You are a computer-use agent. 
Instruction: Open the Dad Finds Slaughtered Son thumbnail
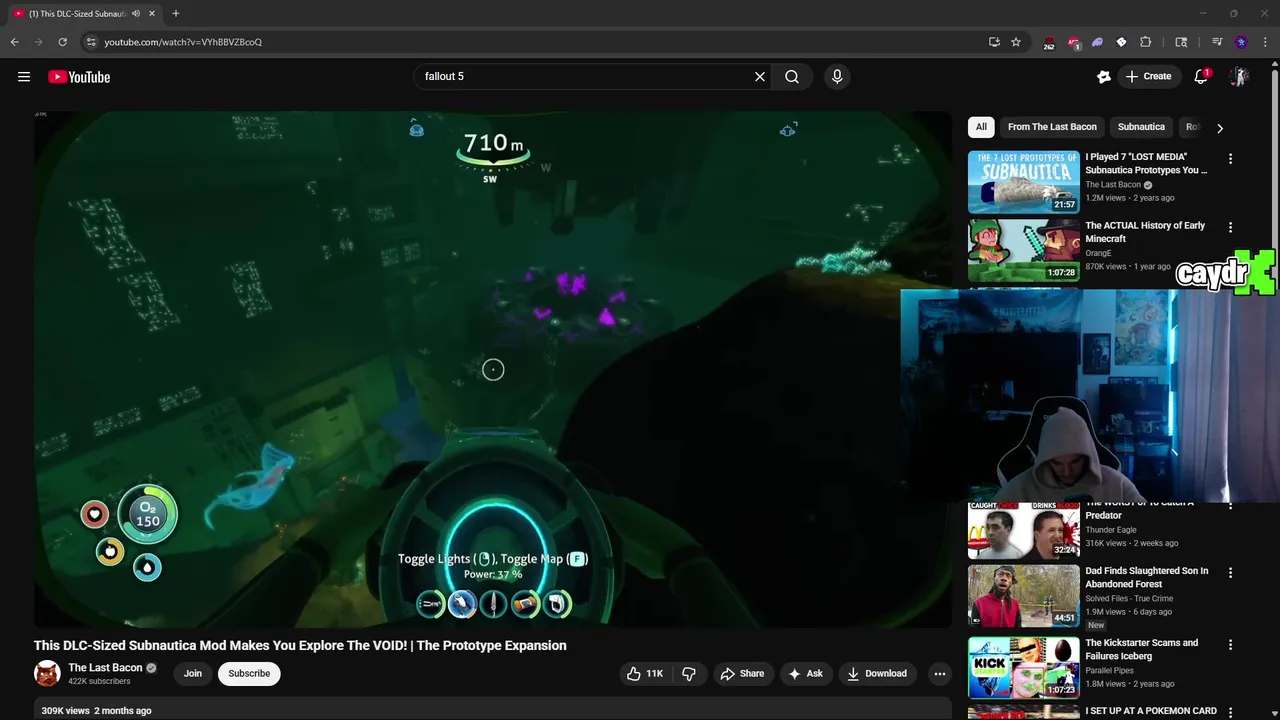click(1023, 596)
